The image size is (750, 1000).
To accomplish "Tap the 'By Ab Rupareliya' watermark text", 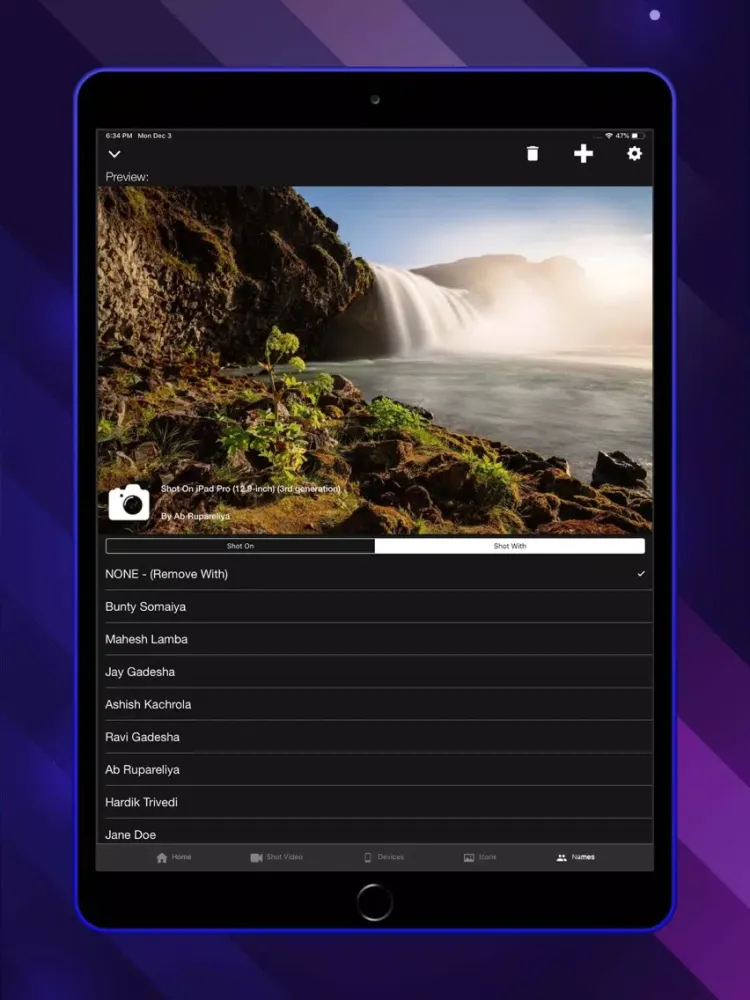I will coord(195,516).
